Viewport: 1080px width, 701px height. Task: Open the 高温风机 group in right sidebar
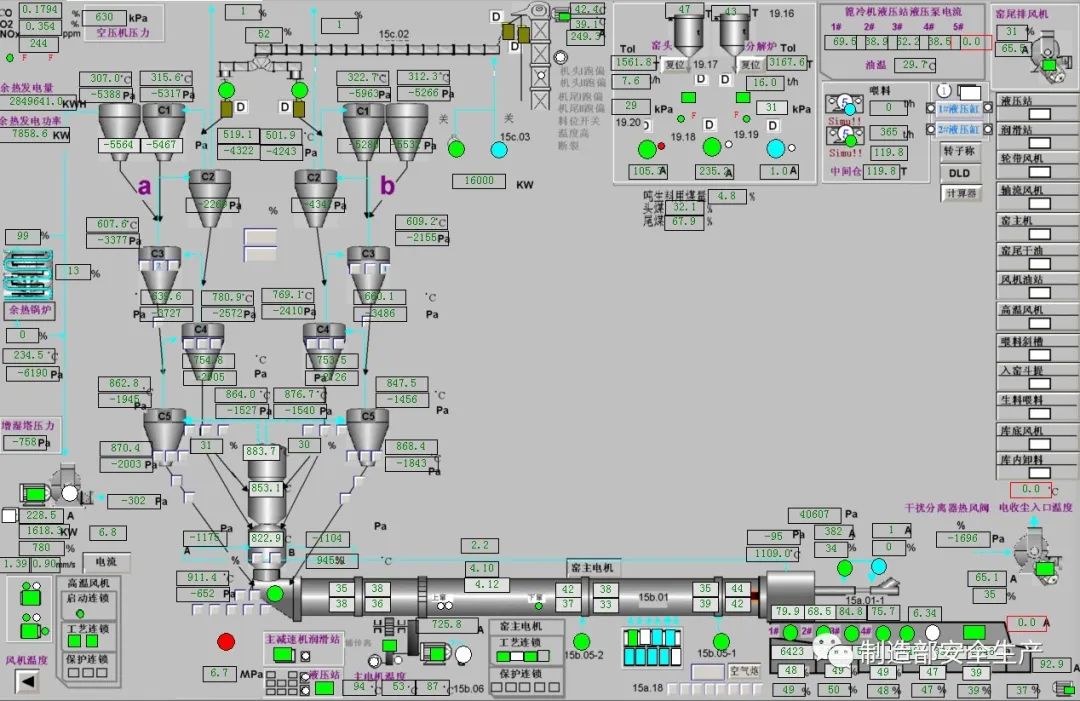coord(1037,317)
